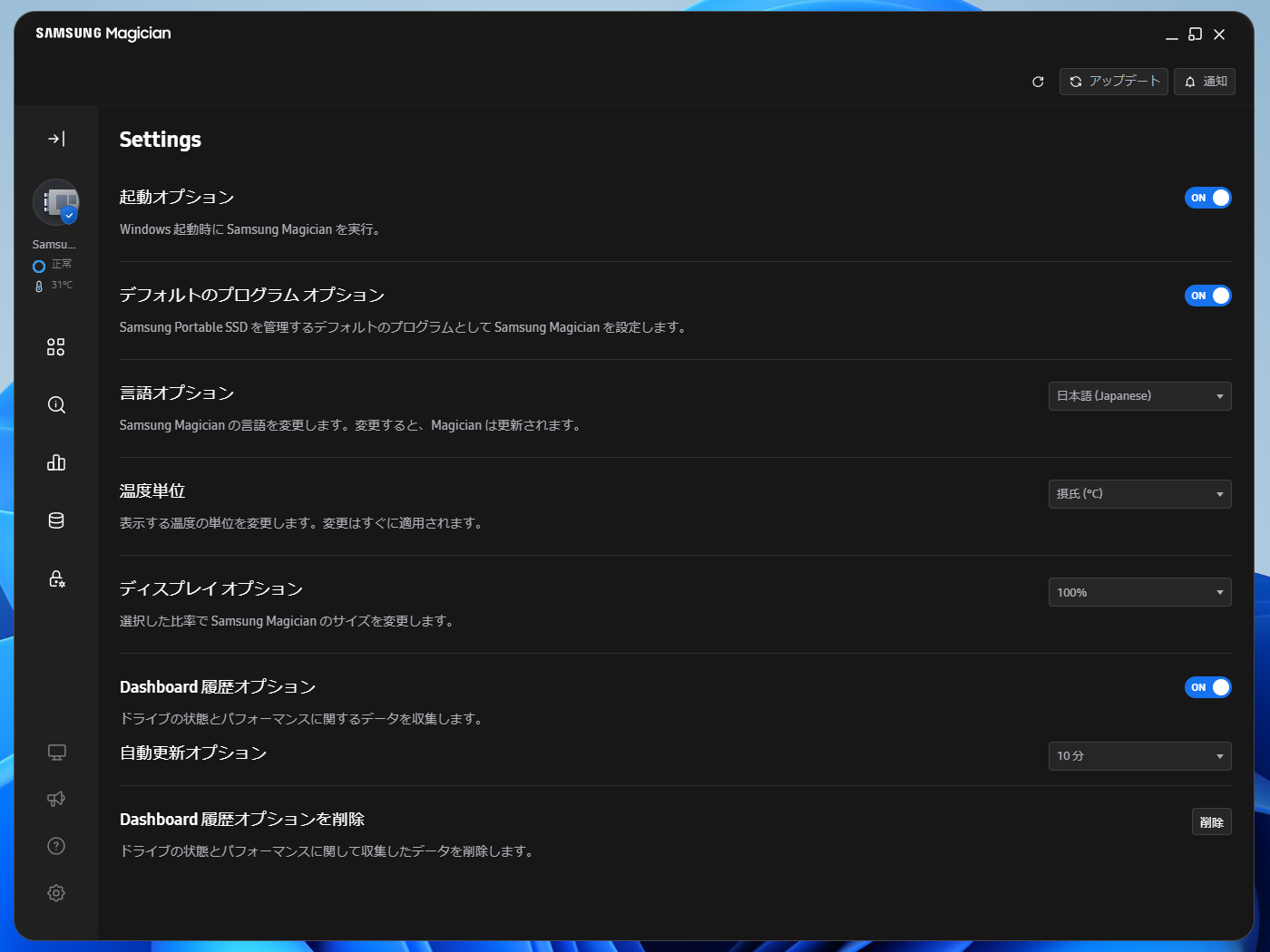Open the drive details magnifier icon

[x=56, y=405]
